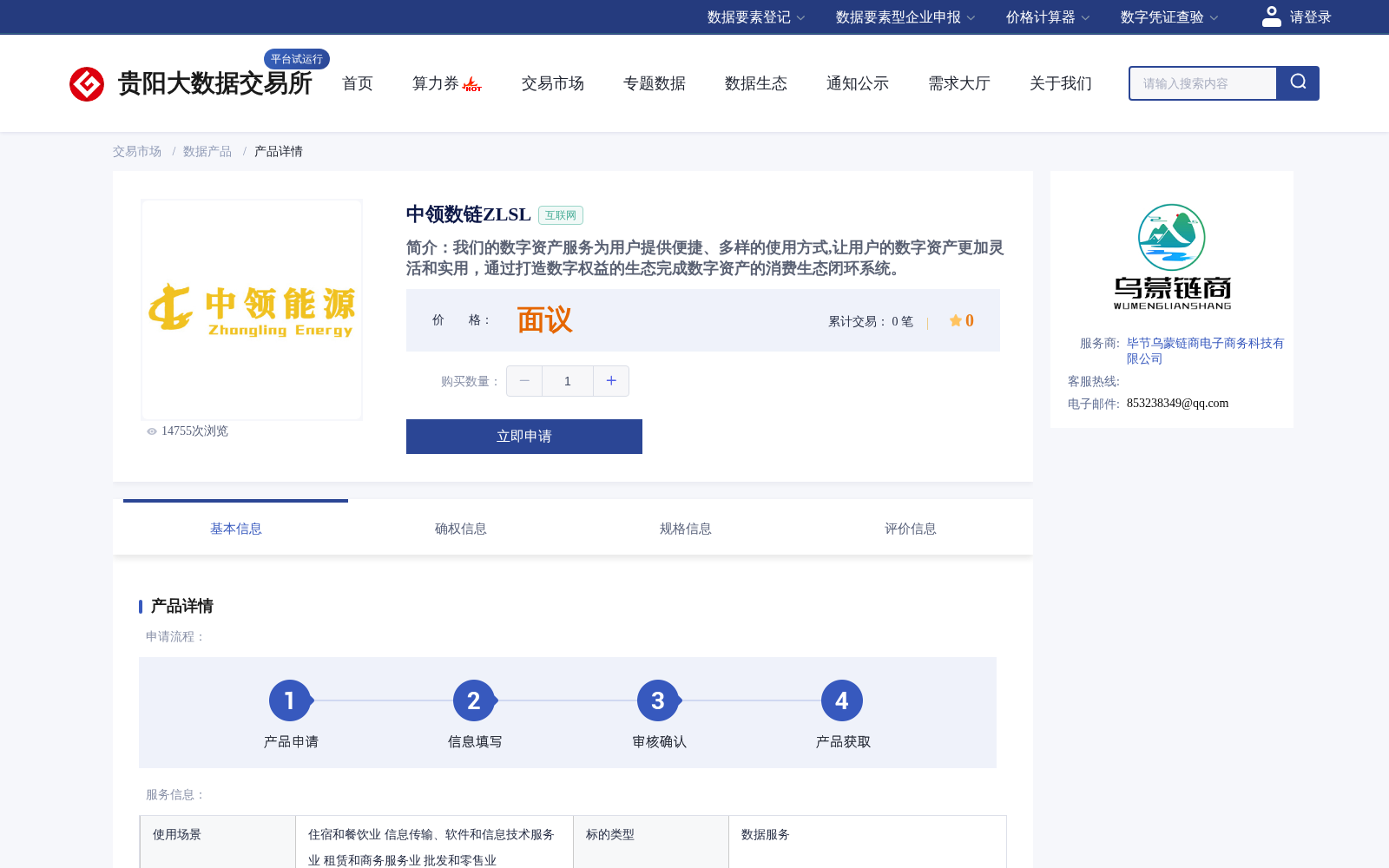Go to 数据产品 in the breadcrumb
1389x868 pixels.
click(x=207, y=151)
